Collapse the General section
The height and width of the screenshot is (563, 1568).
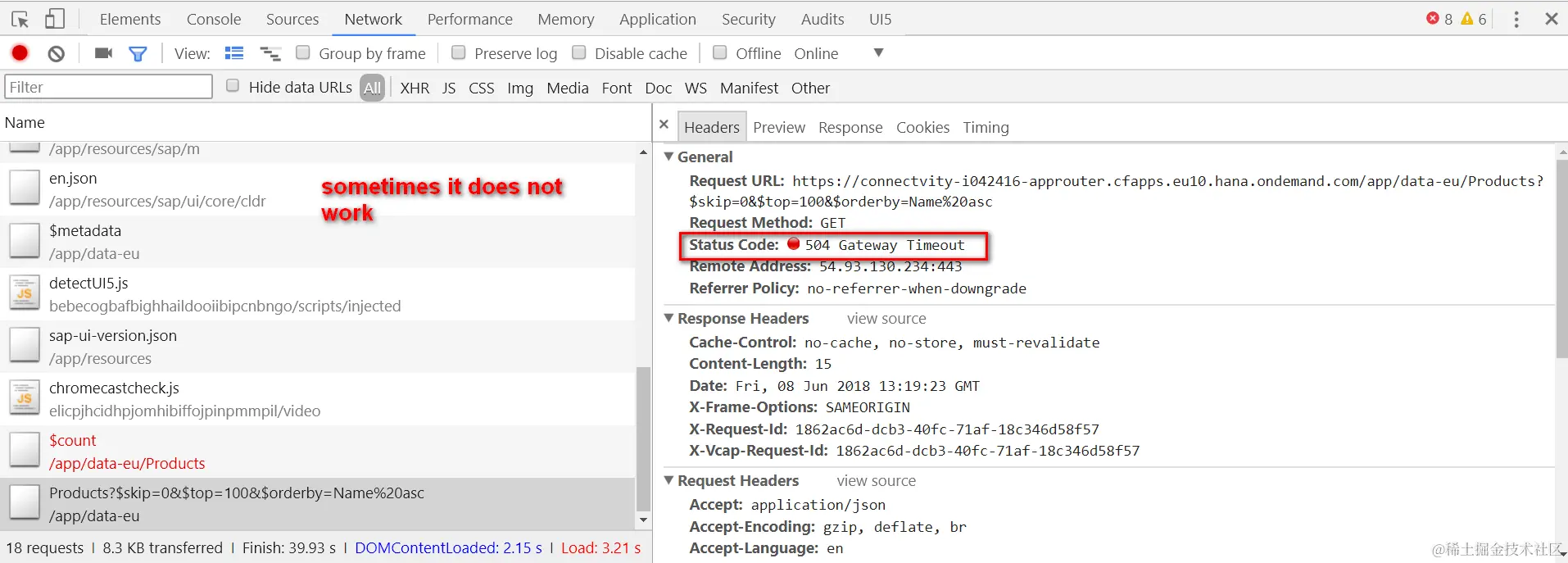[x=669, y=156]
